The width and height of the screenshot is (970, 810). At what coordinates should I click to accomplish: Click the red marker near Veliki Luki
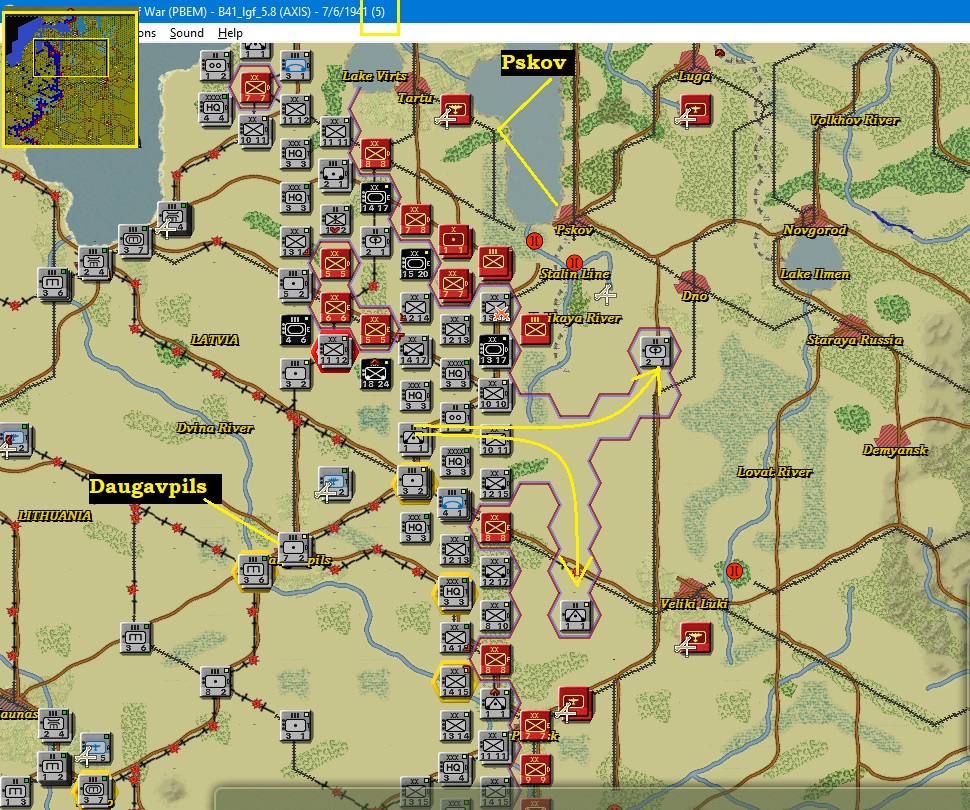(x=735, y=571)
